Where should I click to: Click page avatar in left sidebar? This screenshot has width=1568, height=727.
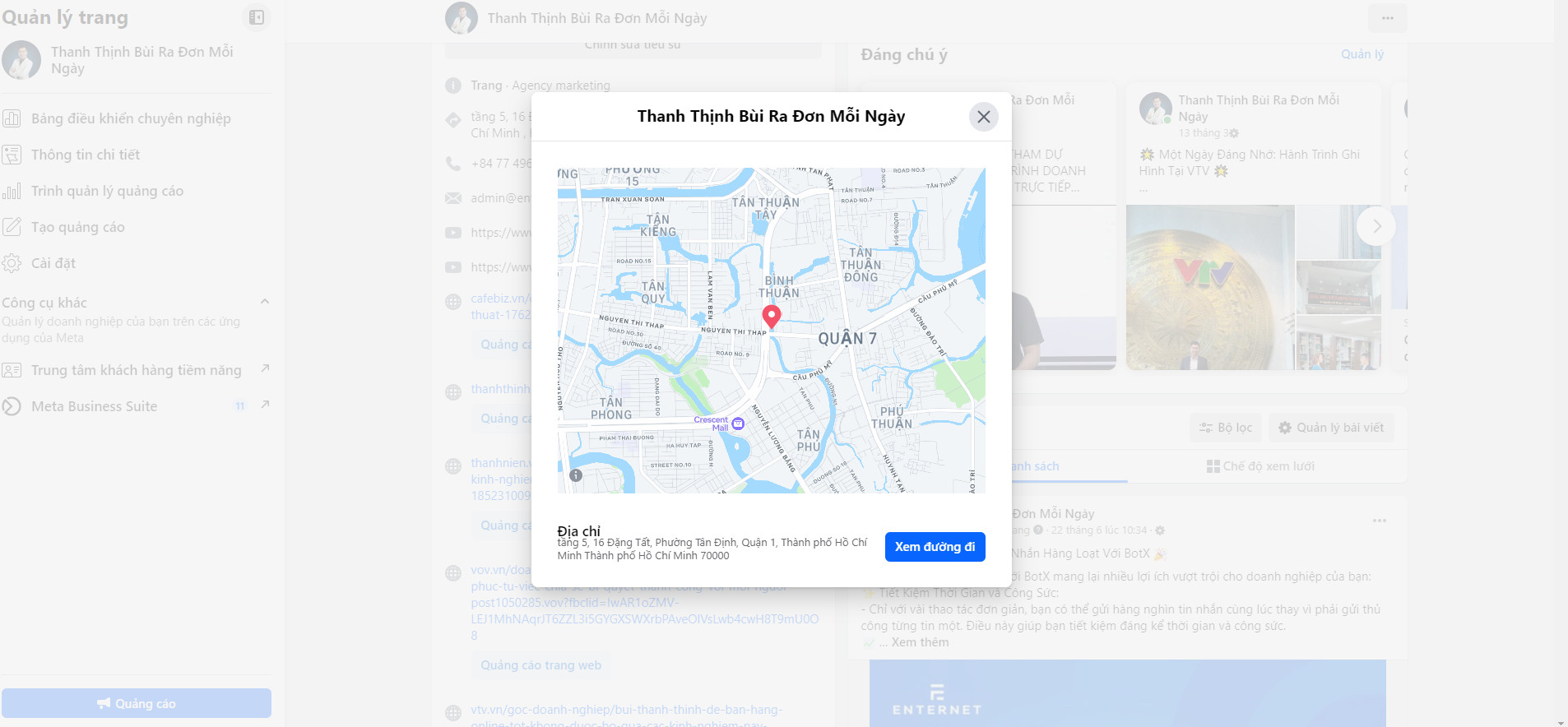(21, 60)
